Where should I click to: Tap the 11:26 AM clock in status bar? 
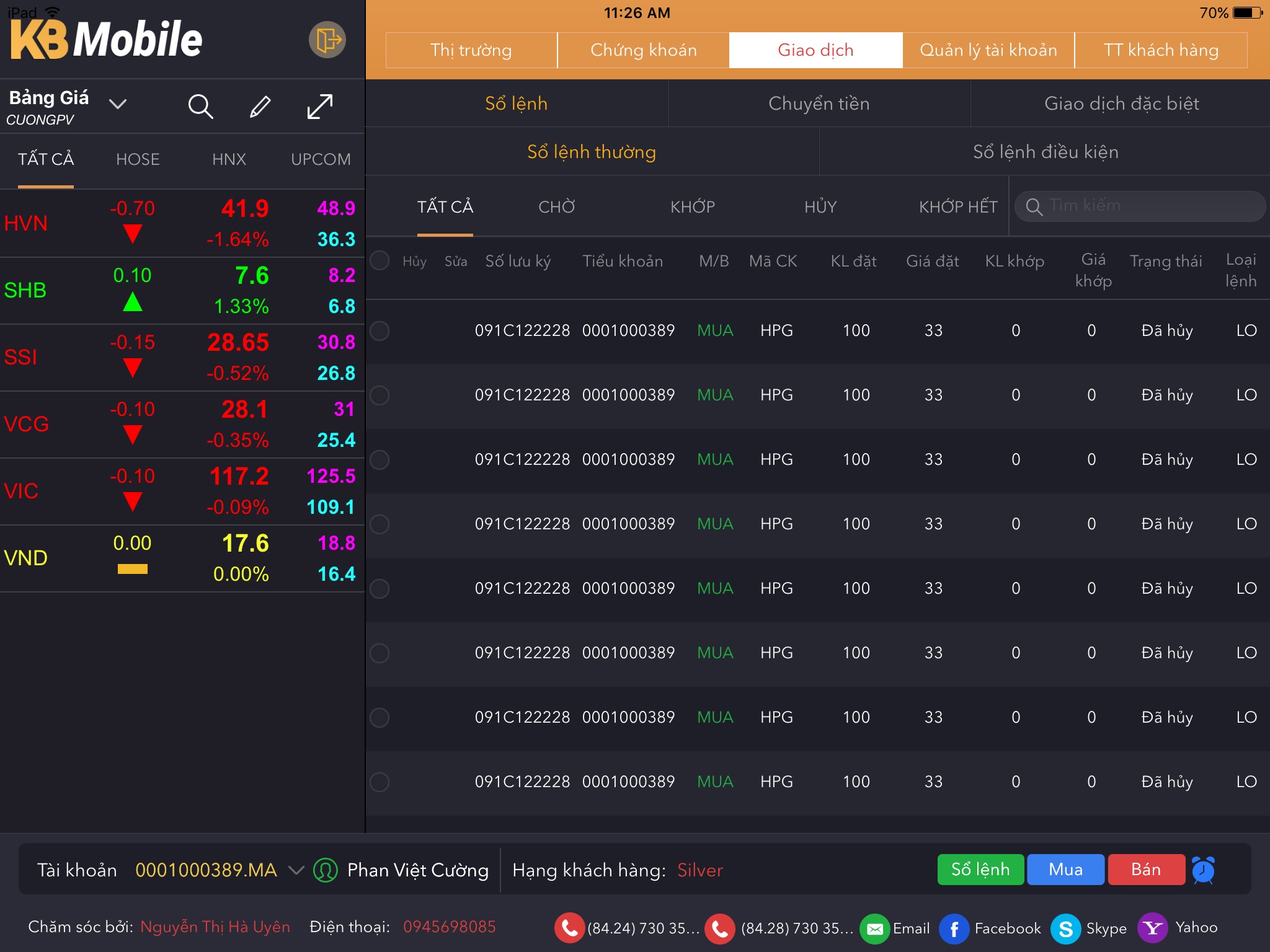tap(637, 12)
